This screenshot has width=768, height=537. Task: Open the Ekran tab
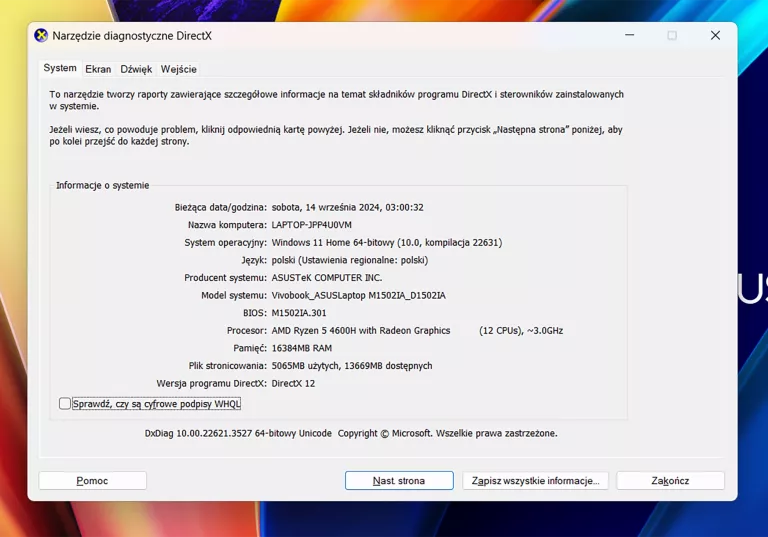[98, 69]
